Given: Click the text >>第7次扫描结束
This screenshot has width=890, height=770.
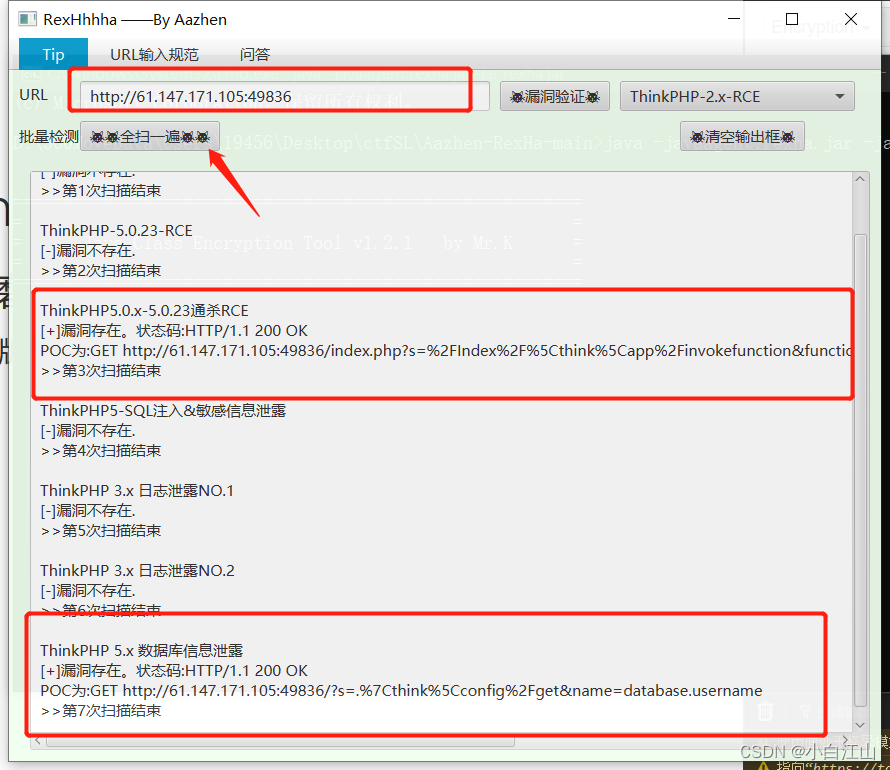Looking at the screenshot, I should (x=101, y=710).
